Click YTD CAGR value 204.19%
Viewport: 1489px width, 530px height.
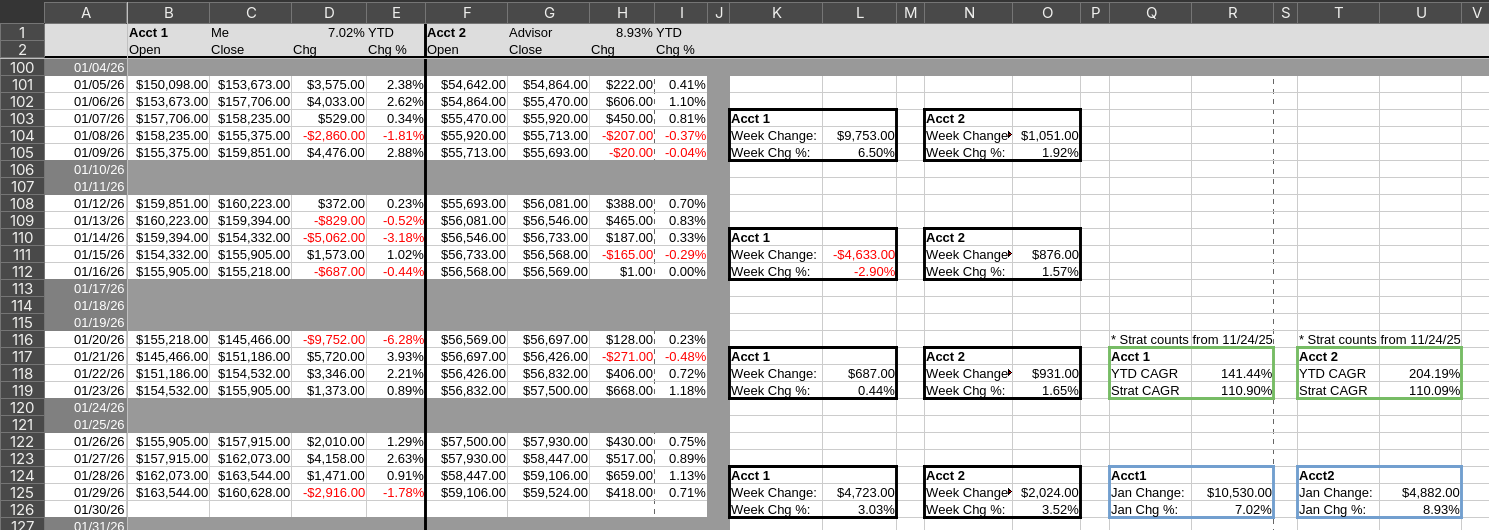(x=1420, y=374)
